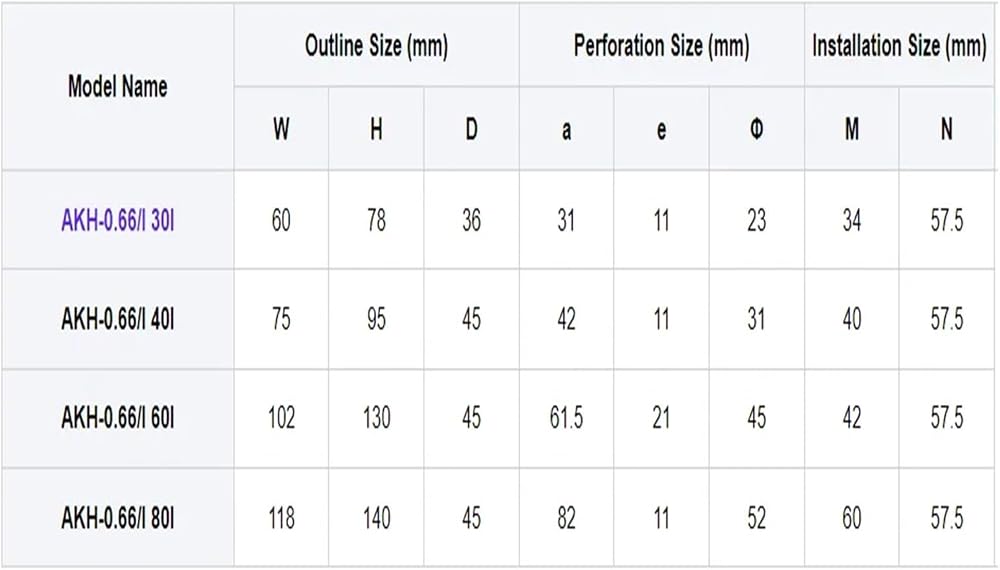Click the Installation Size (mm) header
1000x570 pixels.
tap(899, 45)
